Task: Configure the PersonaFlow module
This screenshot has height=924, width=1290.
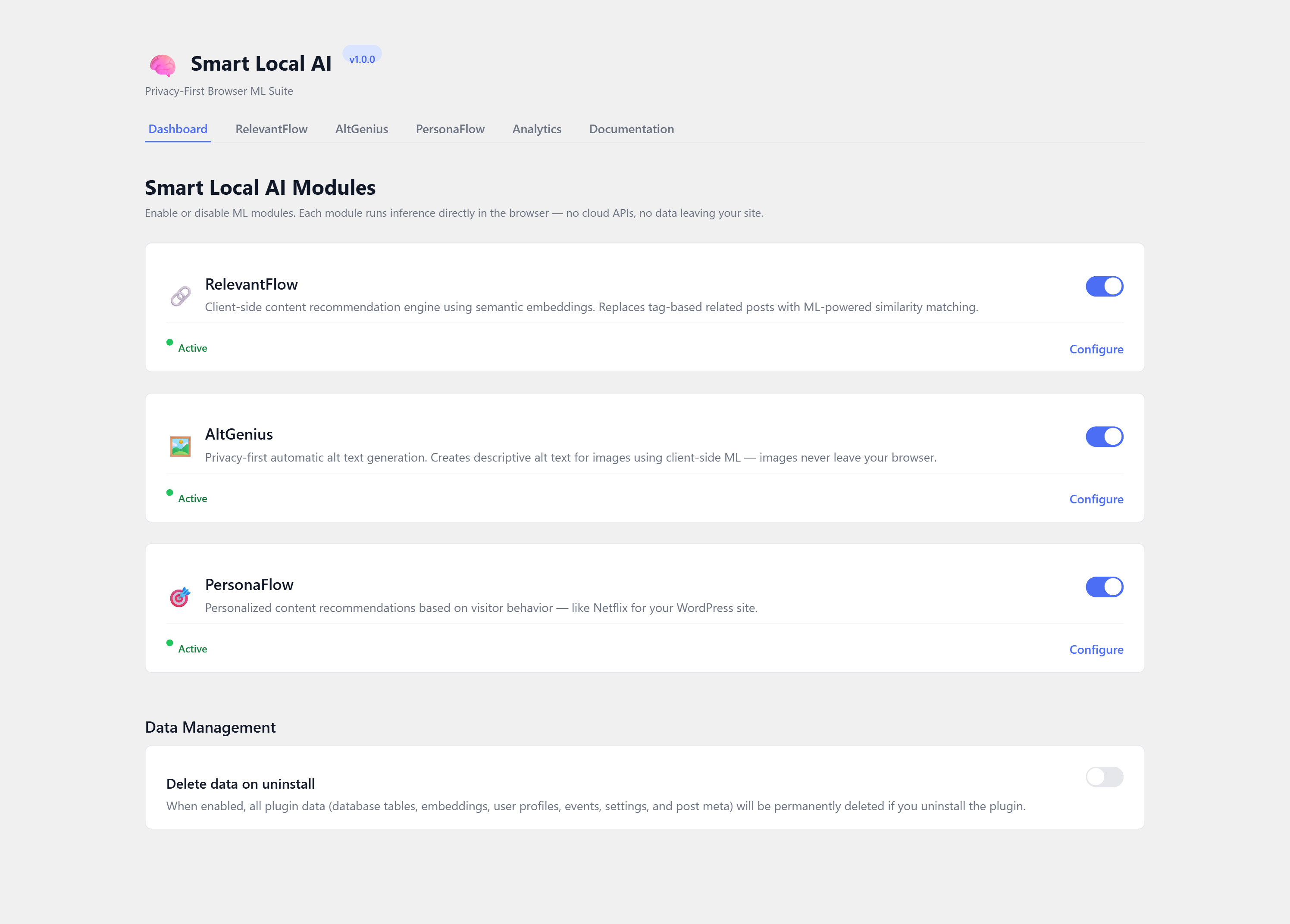Action: (x=1096, y=649)
